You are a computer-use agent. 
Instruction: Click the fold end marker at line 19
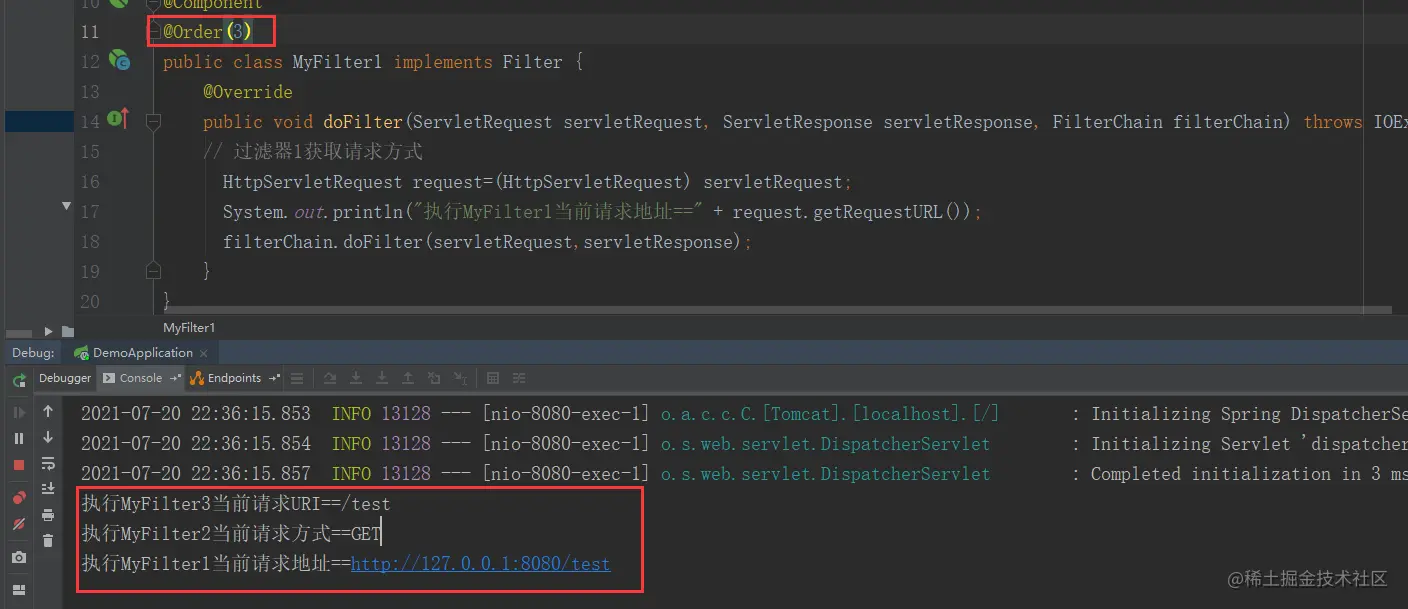pos(153,271)
